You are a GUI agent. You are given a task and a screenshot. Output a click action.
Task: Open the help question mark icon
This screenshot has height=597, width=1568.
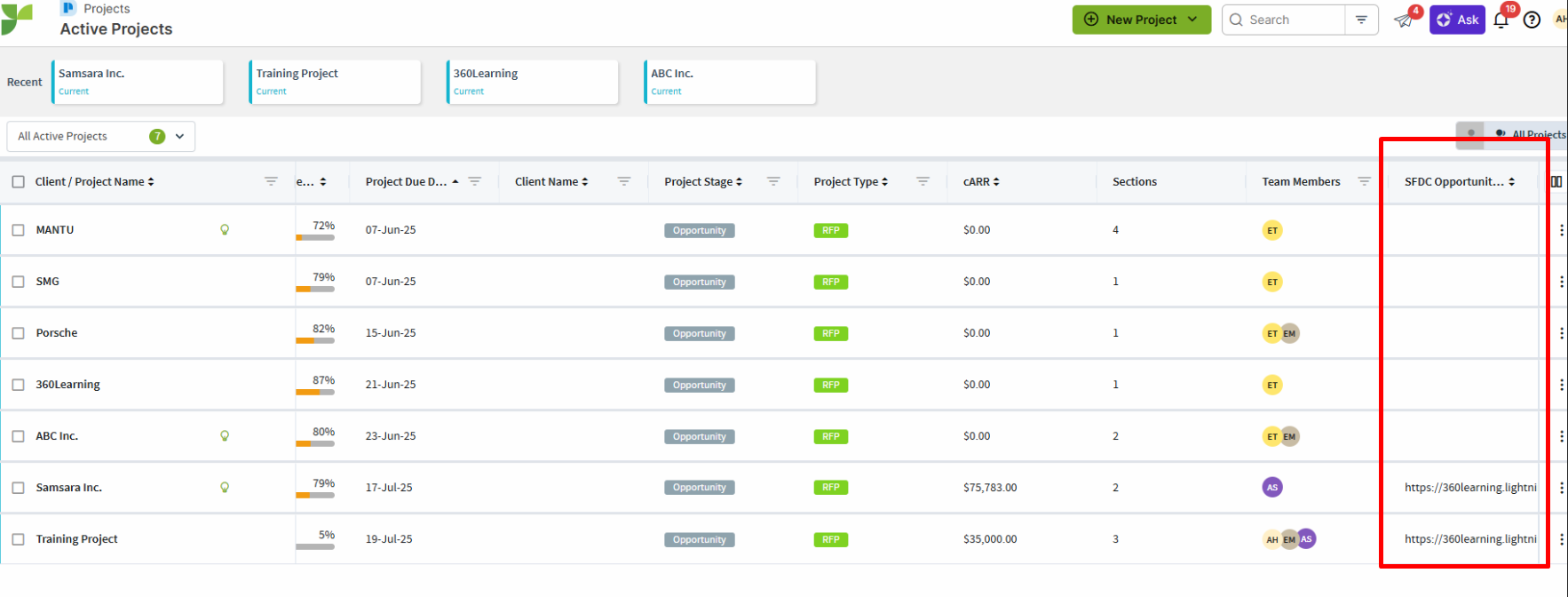click(x=1532, y=20)
